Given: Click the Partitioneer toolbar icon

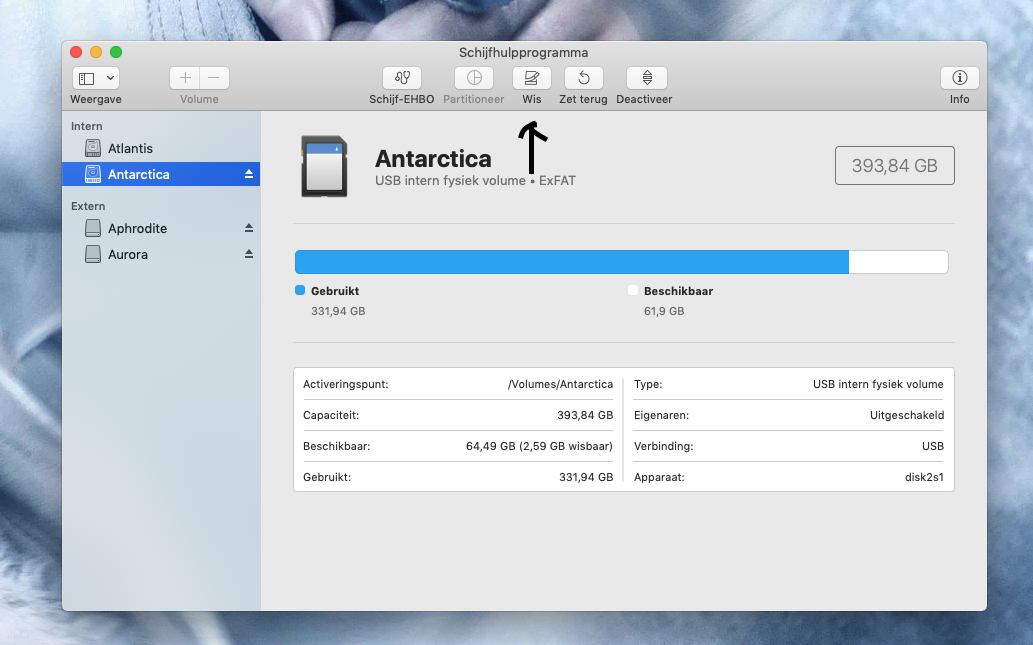Looking at the screenshot, I should (x=474, y=78).
